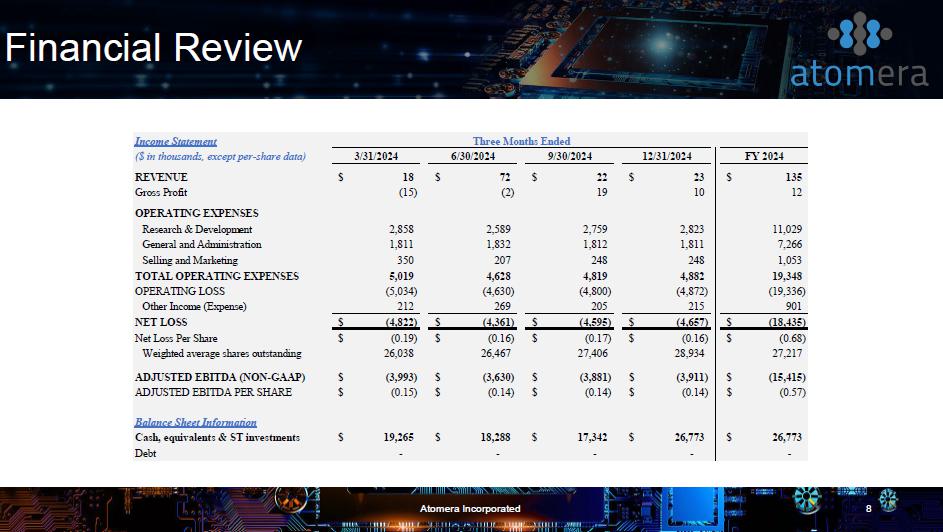
Task: Click the Financial Review slide title
Action: pos(154,48)
